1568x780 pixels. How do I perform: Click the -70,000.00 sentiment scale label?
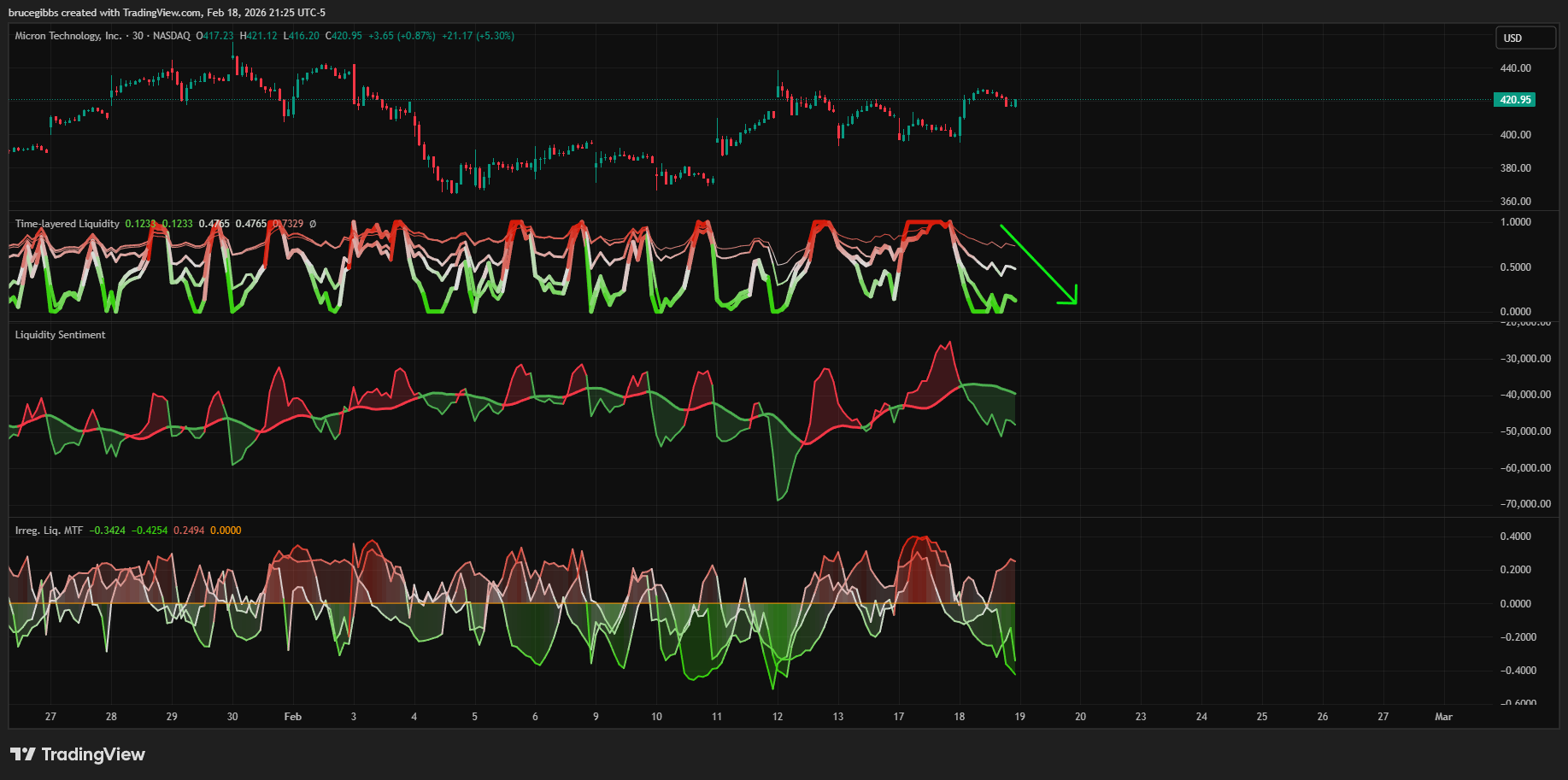coord(1524,504)
